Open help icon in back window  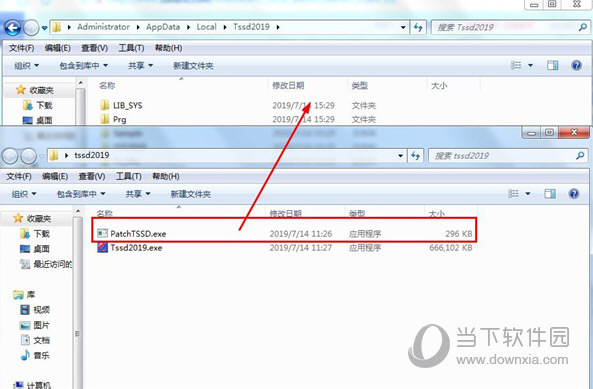(576, 65)
